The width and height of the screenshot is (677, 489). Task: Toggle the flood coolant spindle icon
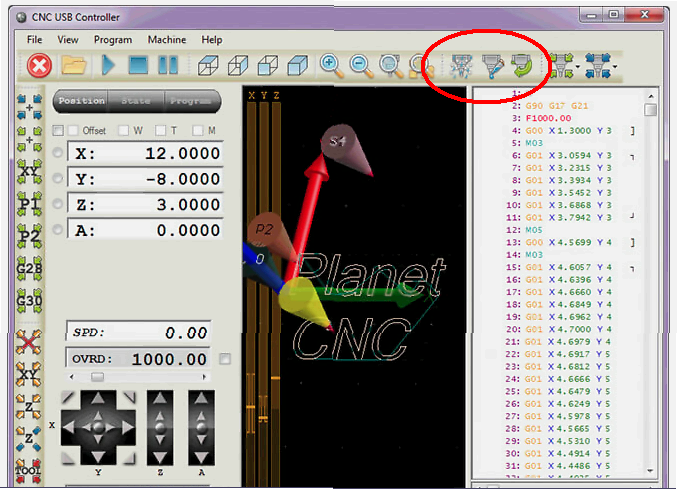point(493,66)
